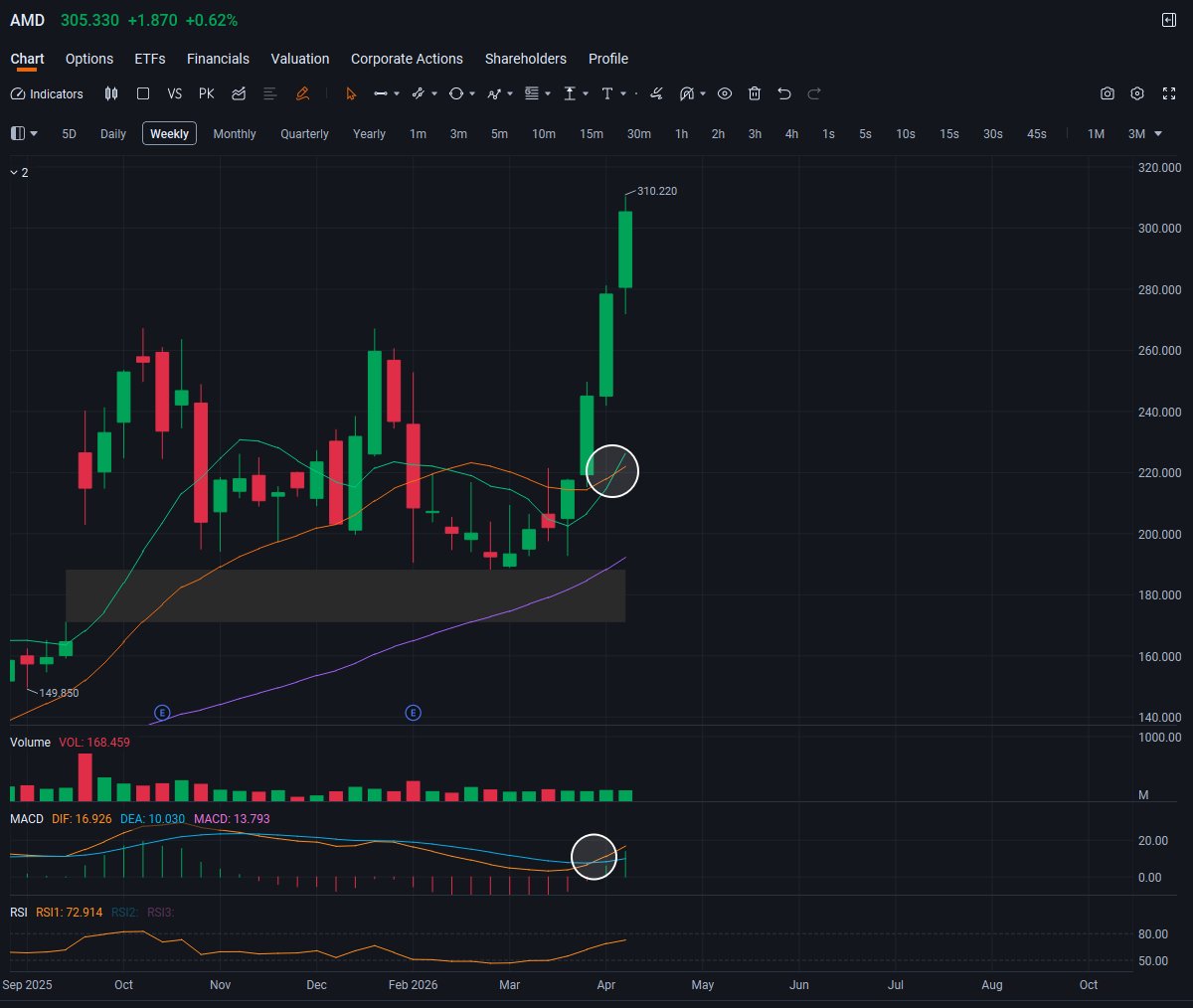
Task: Open the Valuation tab
Action: (x=300, y=59)
